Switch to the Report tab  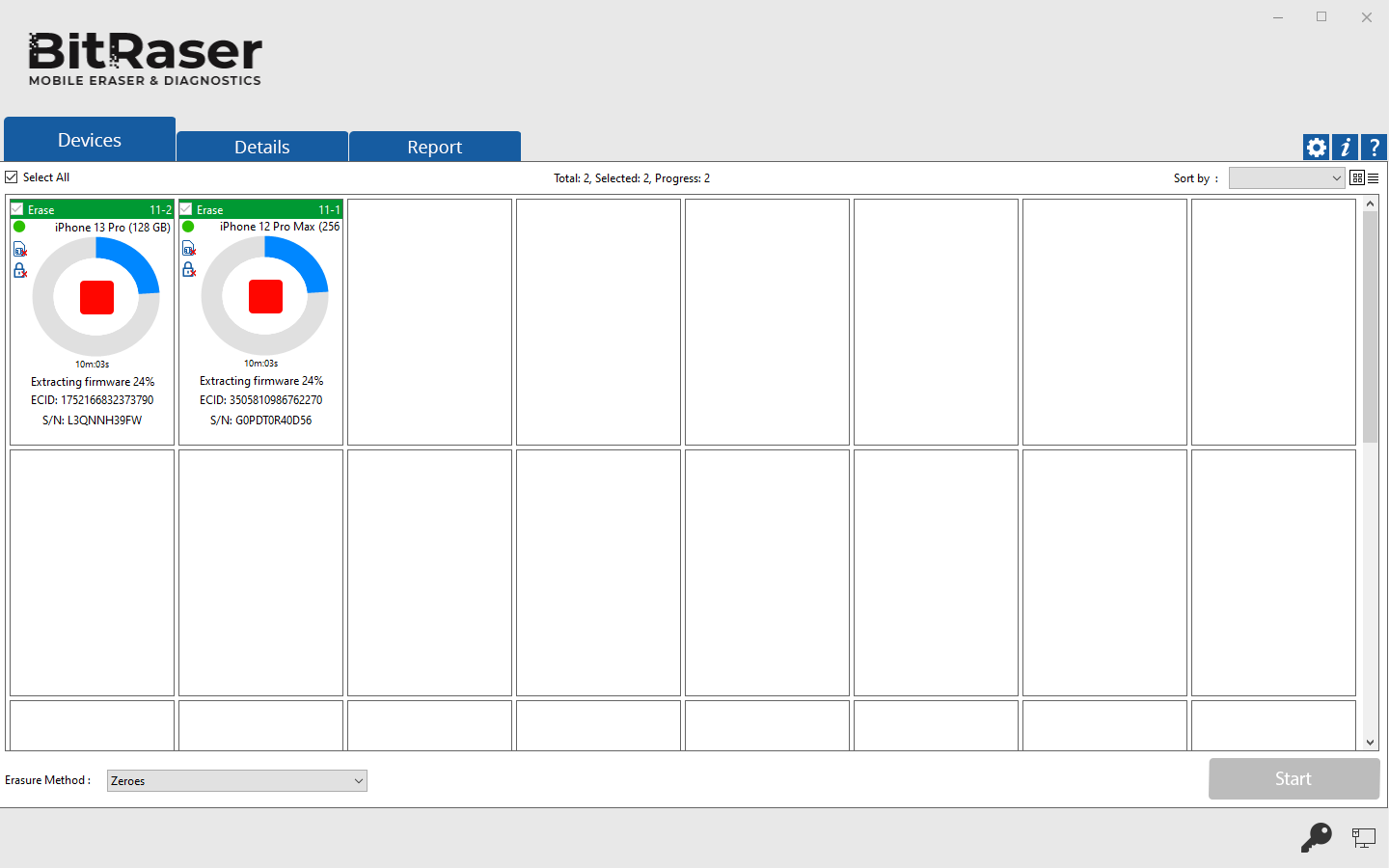pos(435,147)
